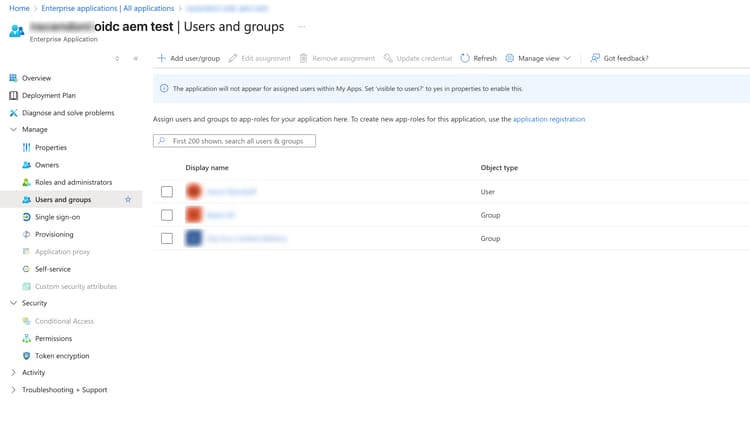Viewport: 750px width, 421px height.
Task: Click the Got feedback icon
Action: [595, 58]
